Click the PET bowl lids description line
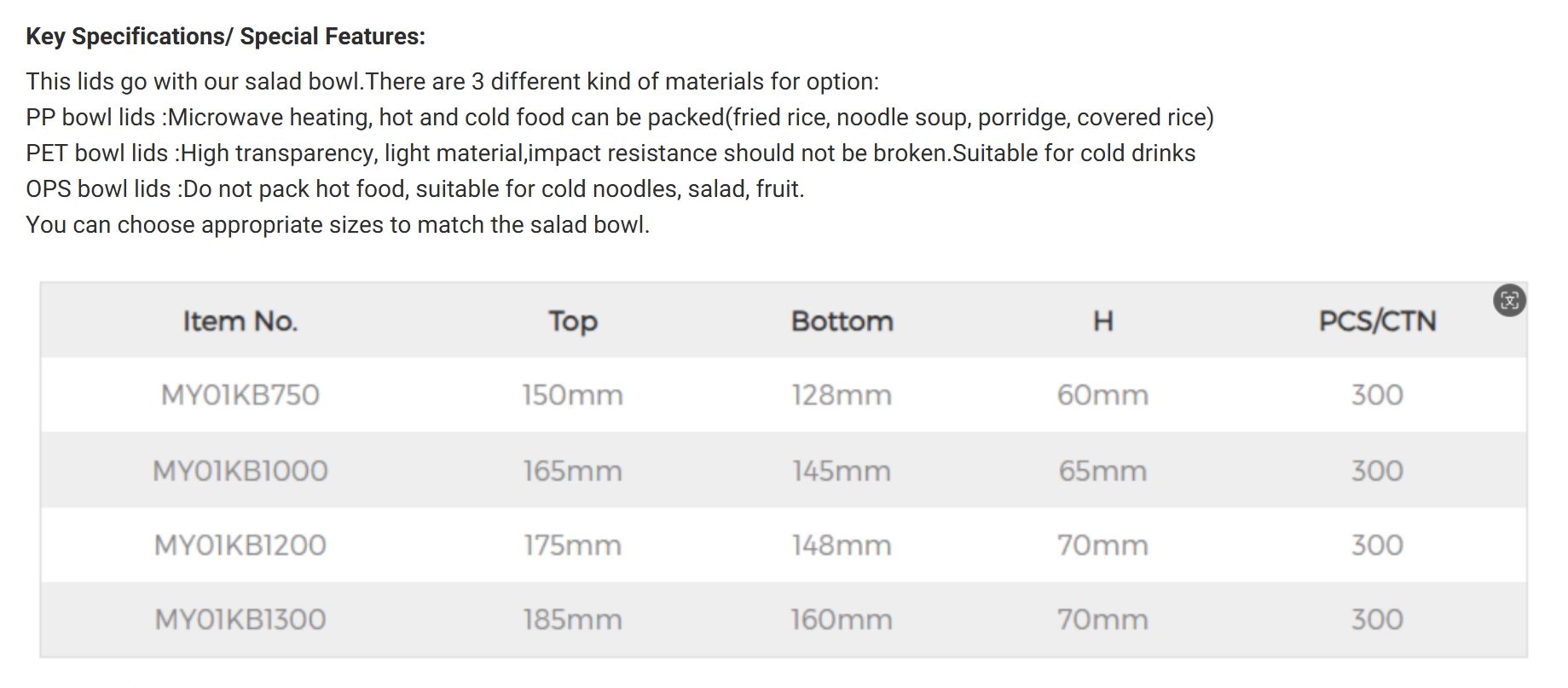The width and height of the screenshot is (1568, 688). point(610,153)
